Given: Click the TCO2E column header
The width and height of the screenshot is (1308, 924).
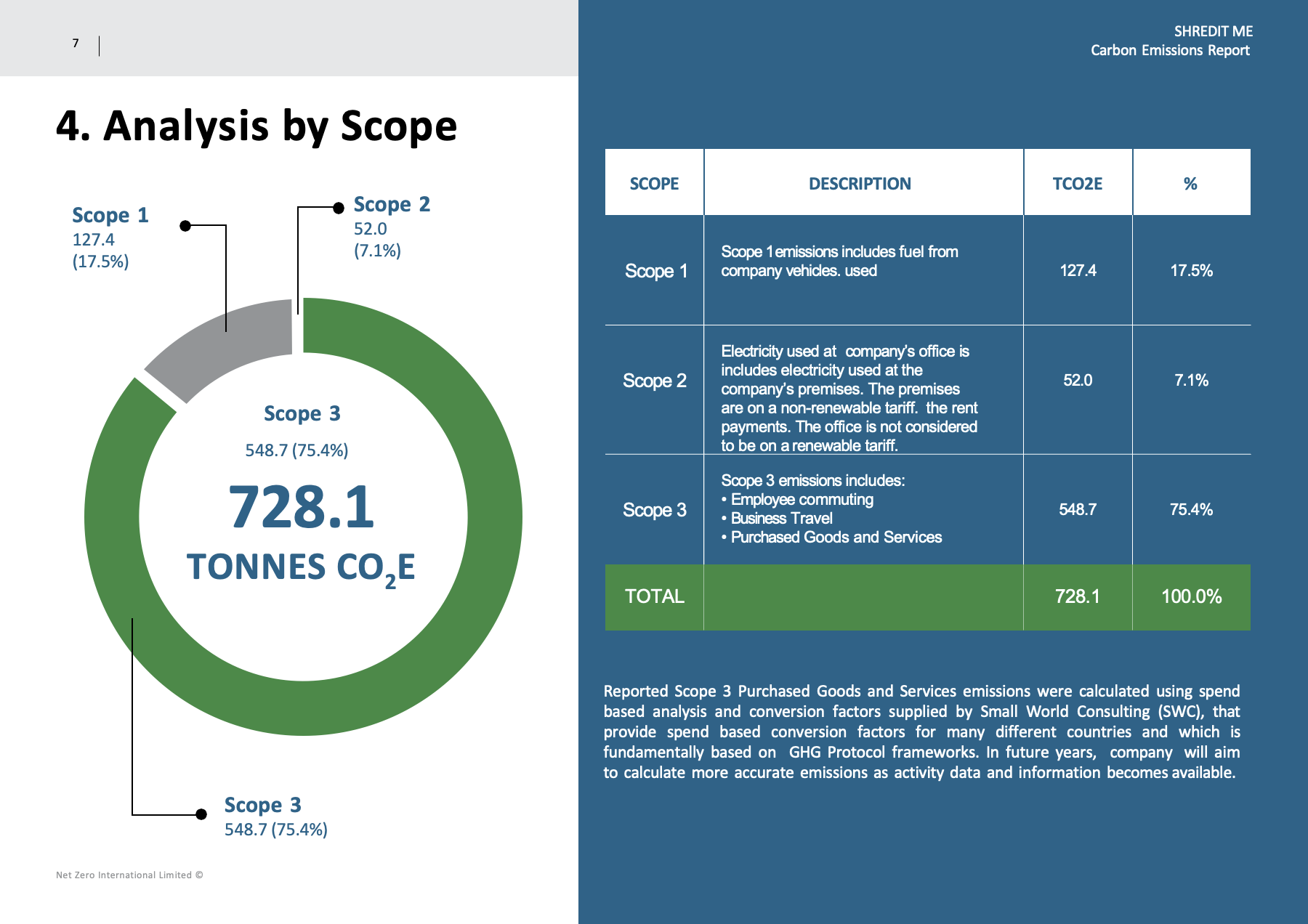Looking at the screenshot, I should point(1077,184).
